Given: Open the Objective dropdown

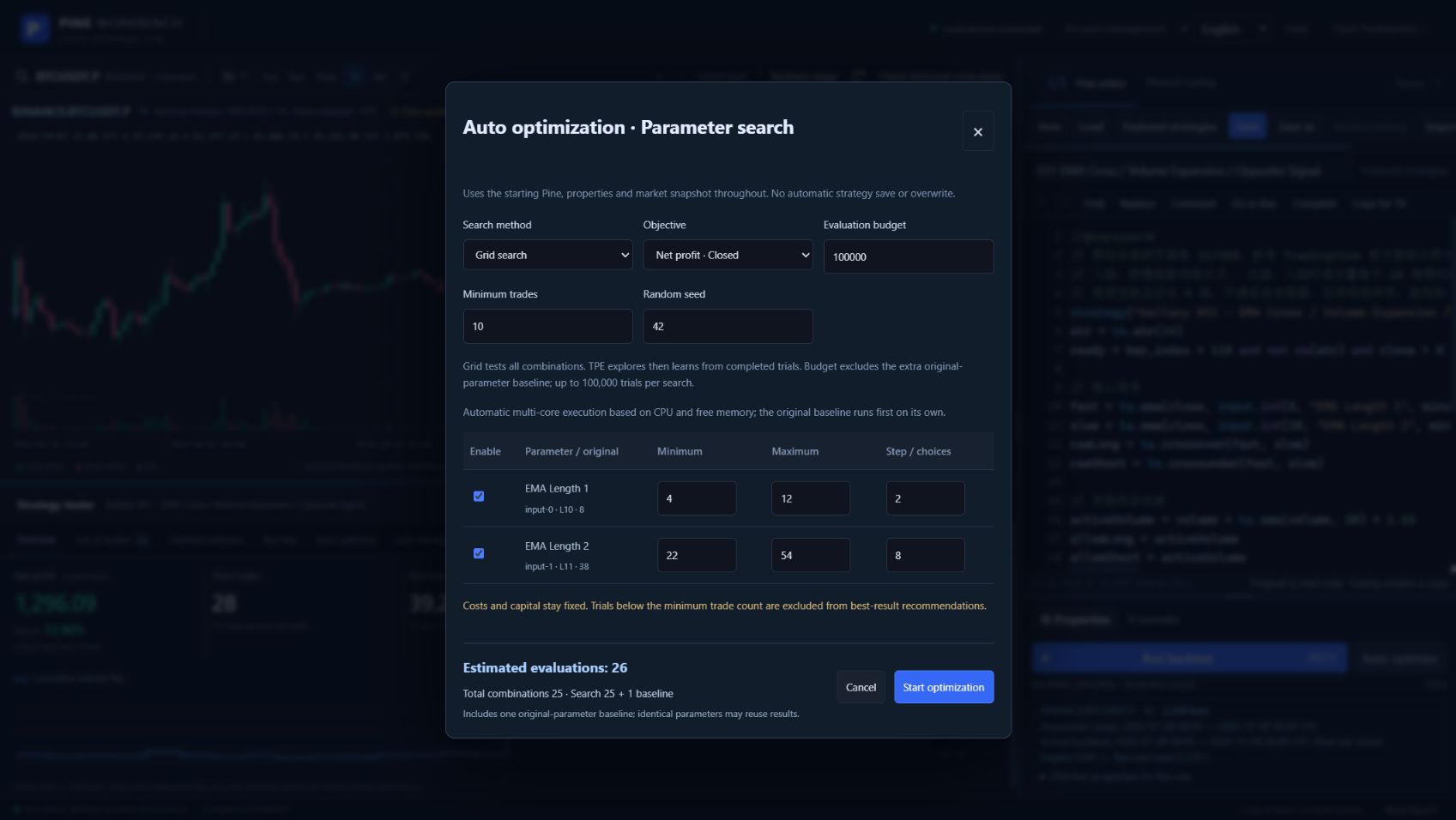Looking at the screenshot, I should tap(728, 255).
